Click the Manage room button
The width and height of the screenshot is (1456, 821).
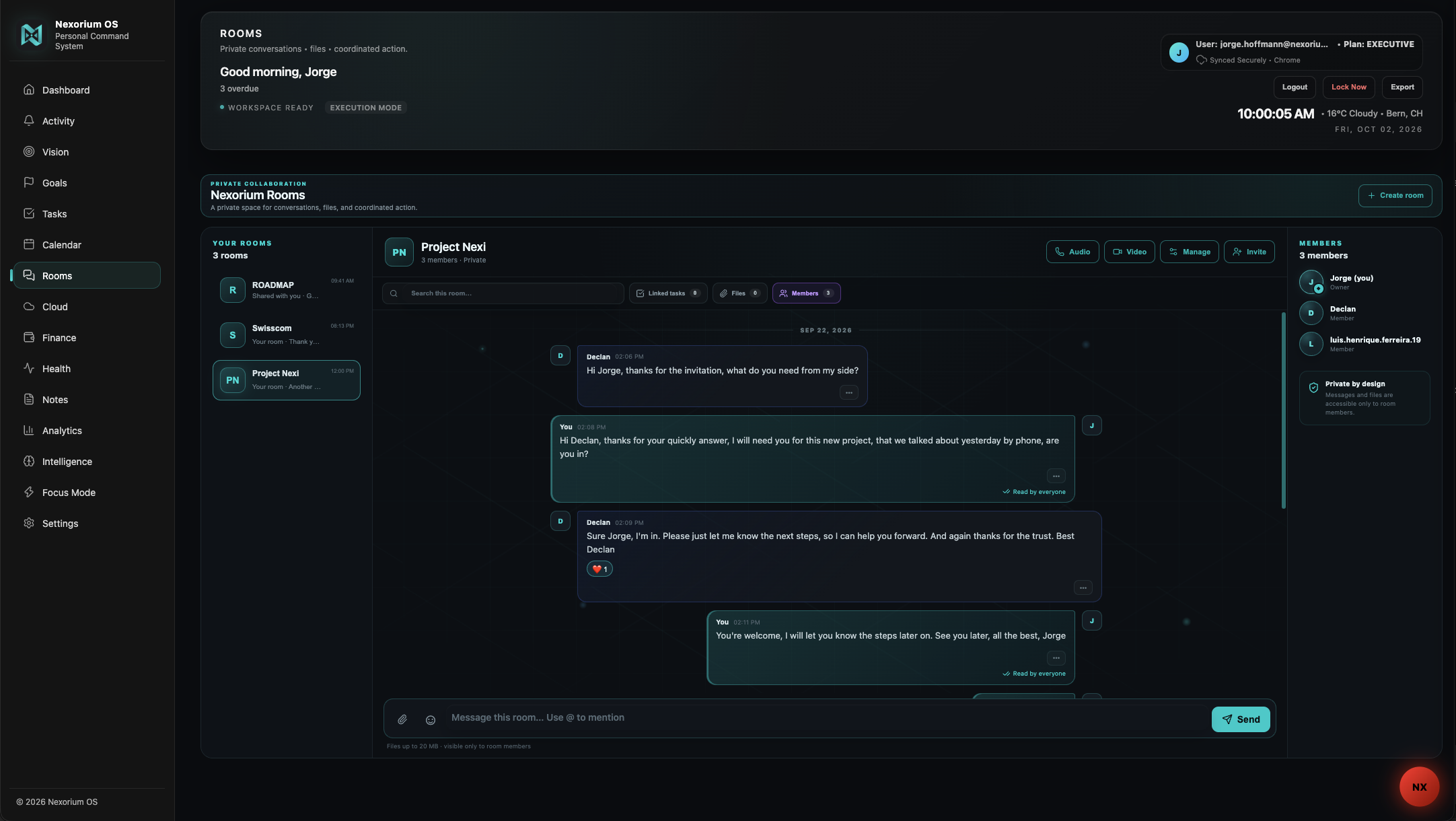coord(1190,252)
